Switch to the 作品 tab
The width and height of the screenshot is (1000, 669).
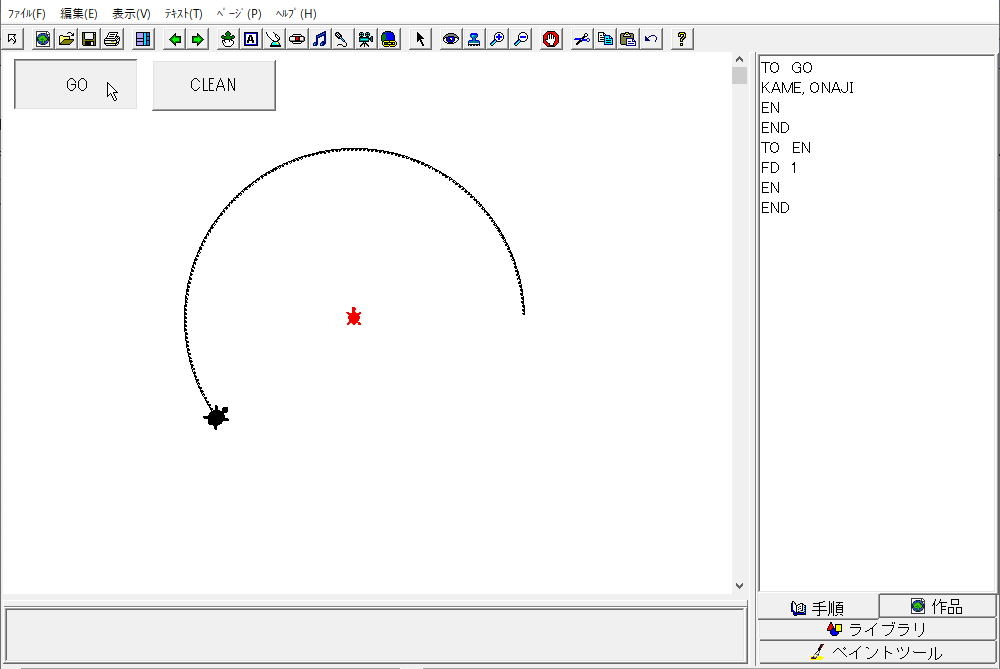[x=937, y=606]
